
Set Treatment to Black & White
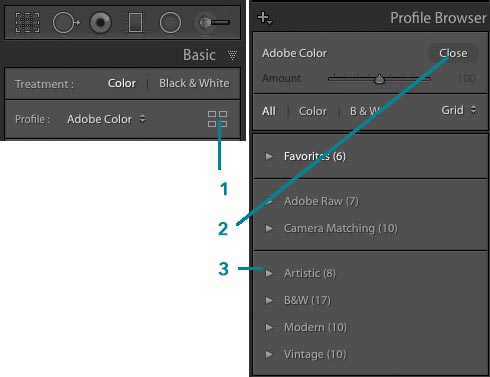tap(194, 83)
